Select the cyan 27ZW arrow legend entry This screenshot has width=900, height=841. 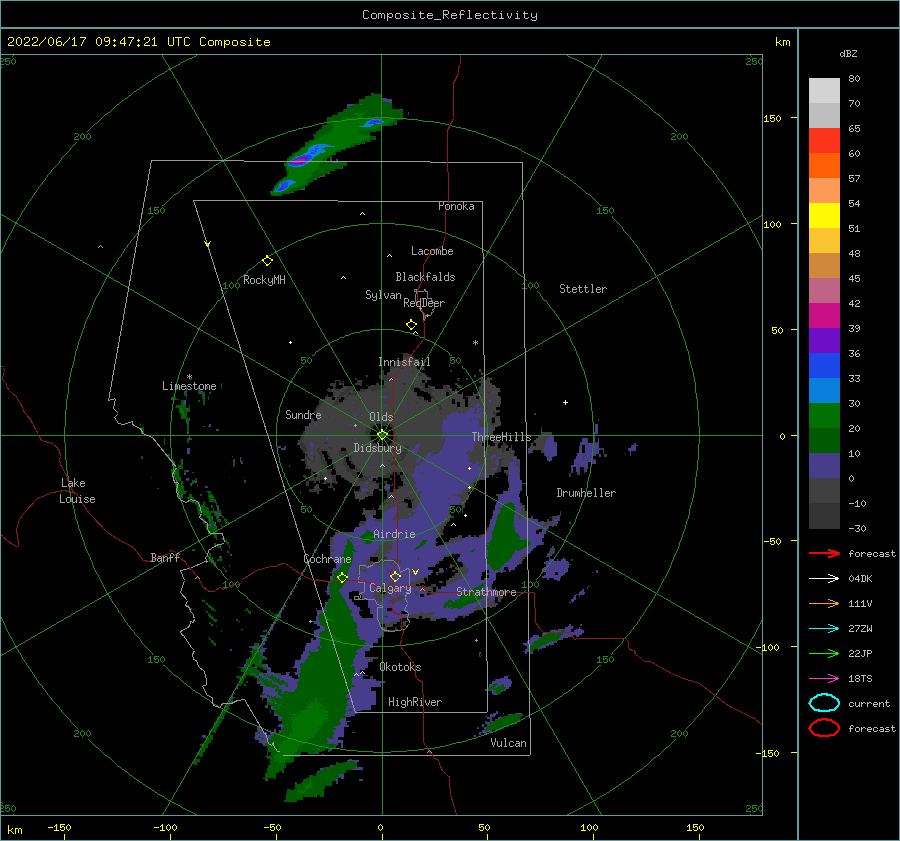pos(824,629)
